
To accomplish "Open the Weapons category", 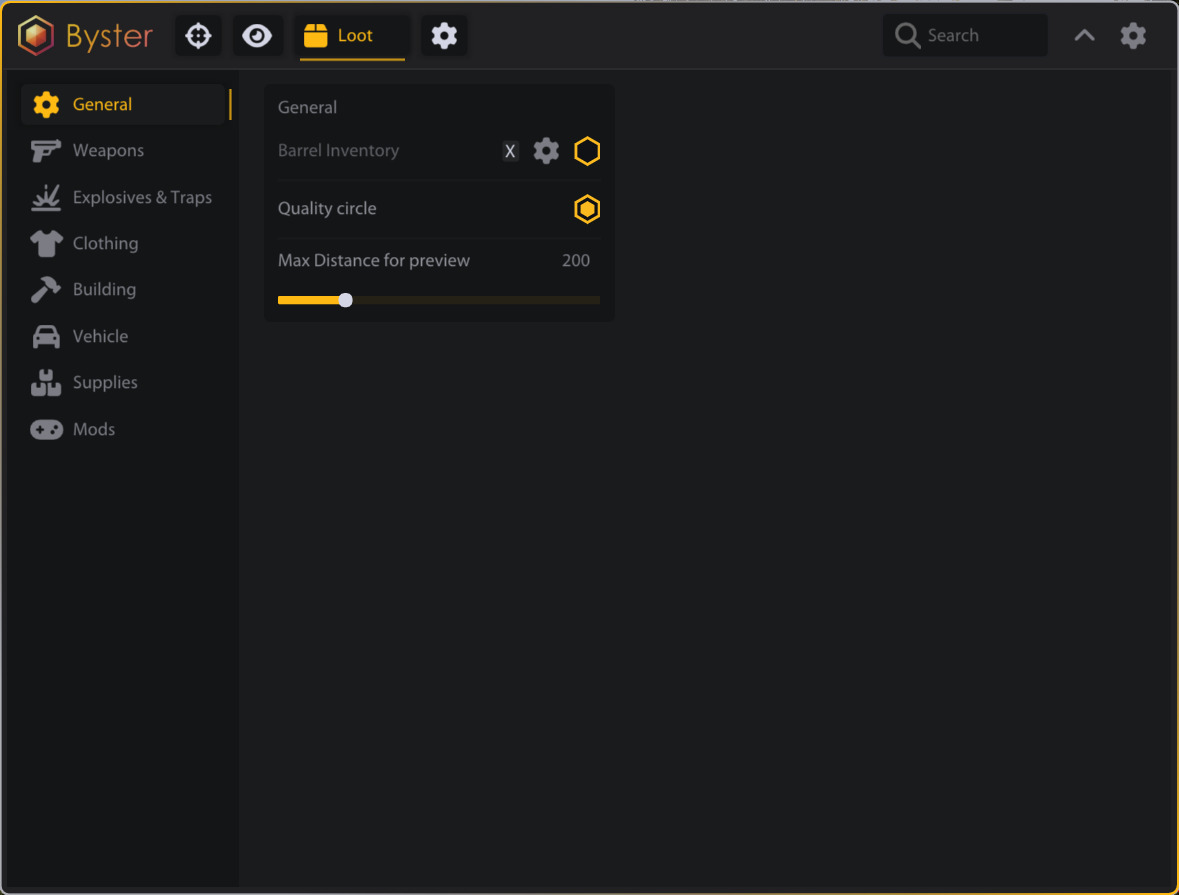I will pyautogui.click(x=108, y=151).
